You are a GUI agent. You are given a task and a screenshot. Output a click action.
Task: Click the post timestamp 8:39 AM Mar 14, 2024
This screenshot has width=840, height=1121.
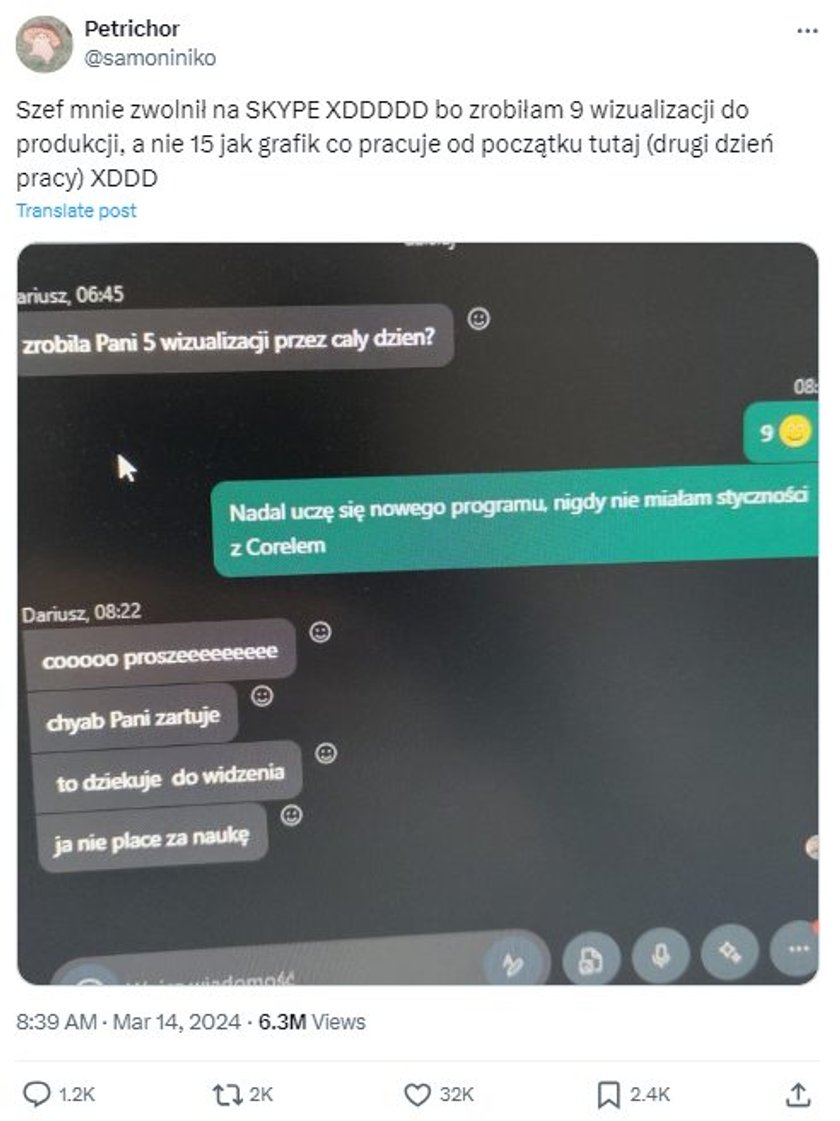coord(128,1022)
